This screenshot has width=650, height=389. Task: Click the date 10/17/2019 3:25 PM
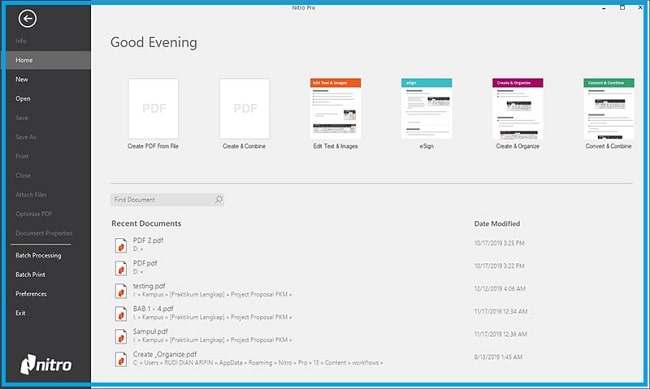click(x=499, y=243)
